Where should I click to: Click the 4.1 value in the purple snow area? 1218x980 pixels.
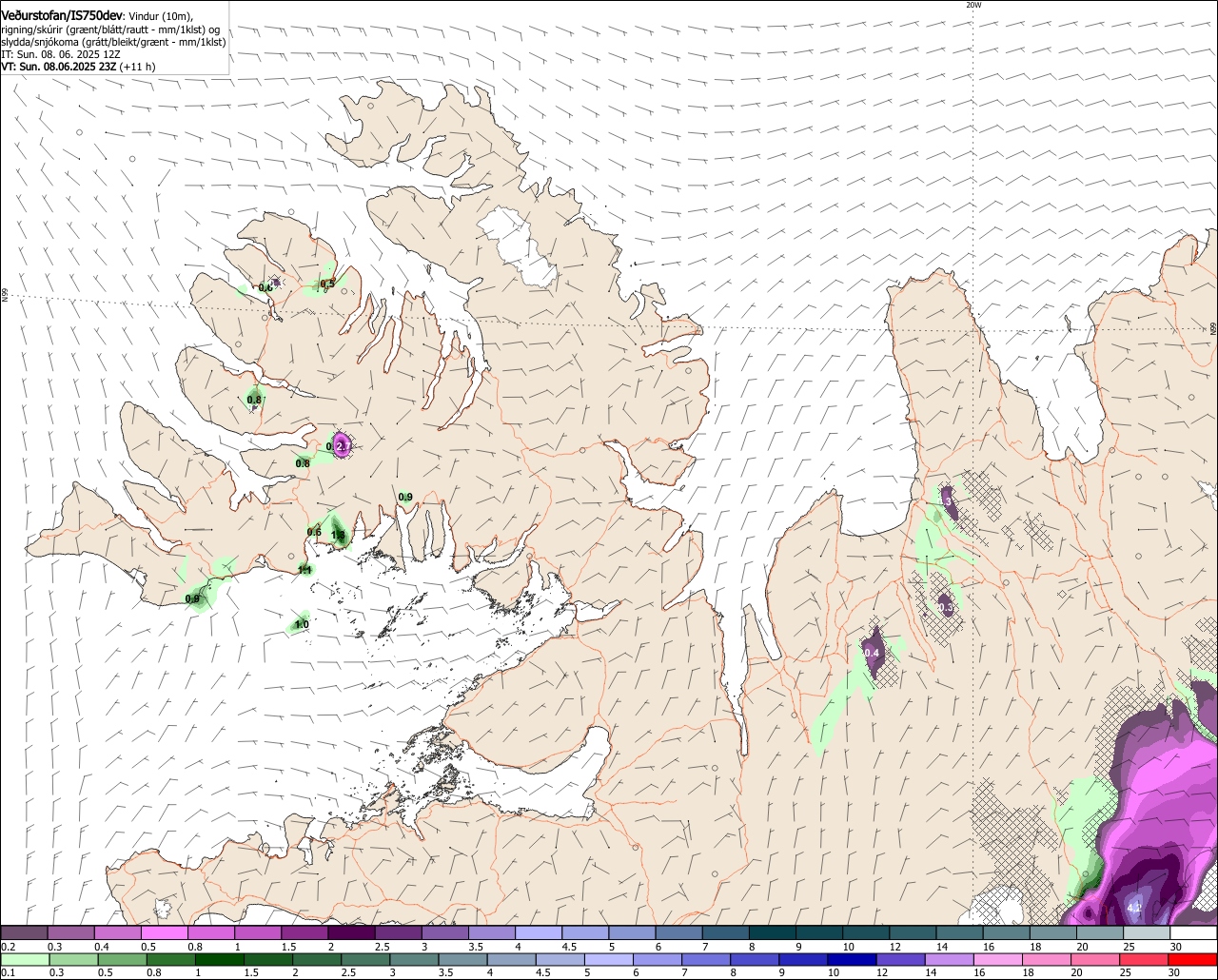(x=1133, y=909)
